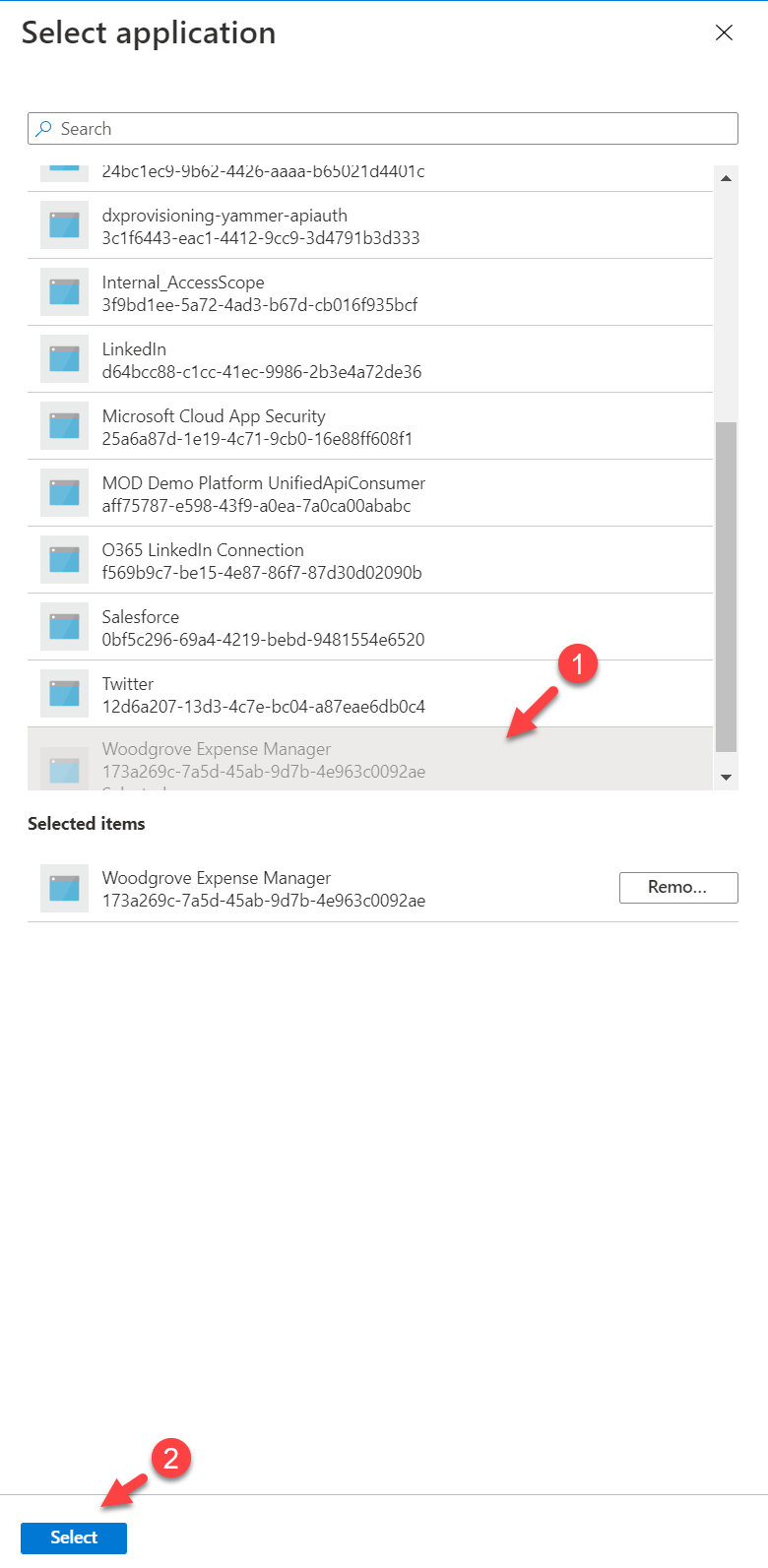Select O365 LinkedIn Connection name
This screenshot has width=768, height=1568.
tap(203, 550)
